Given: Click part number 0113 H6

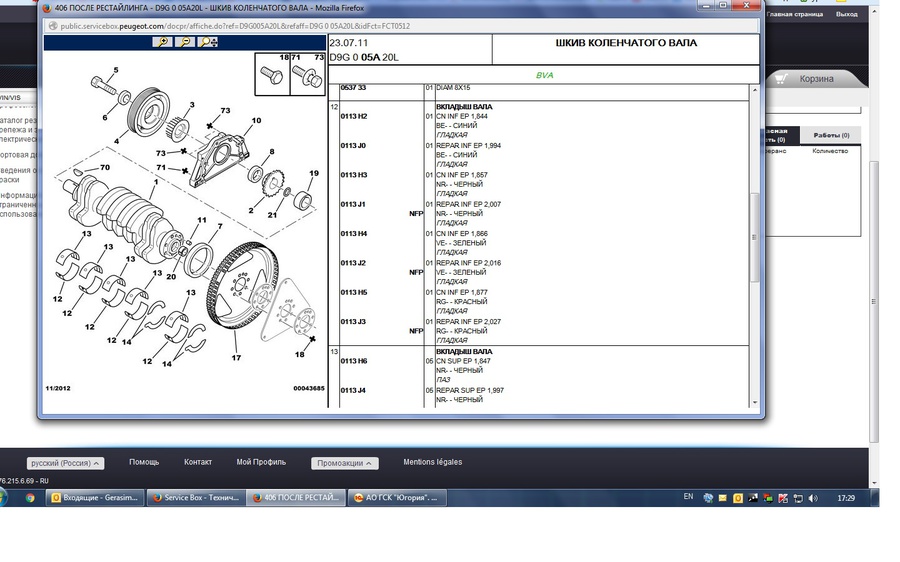Looking at the screenshot, I should tap(354, 361).
